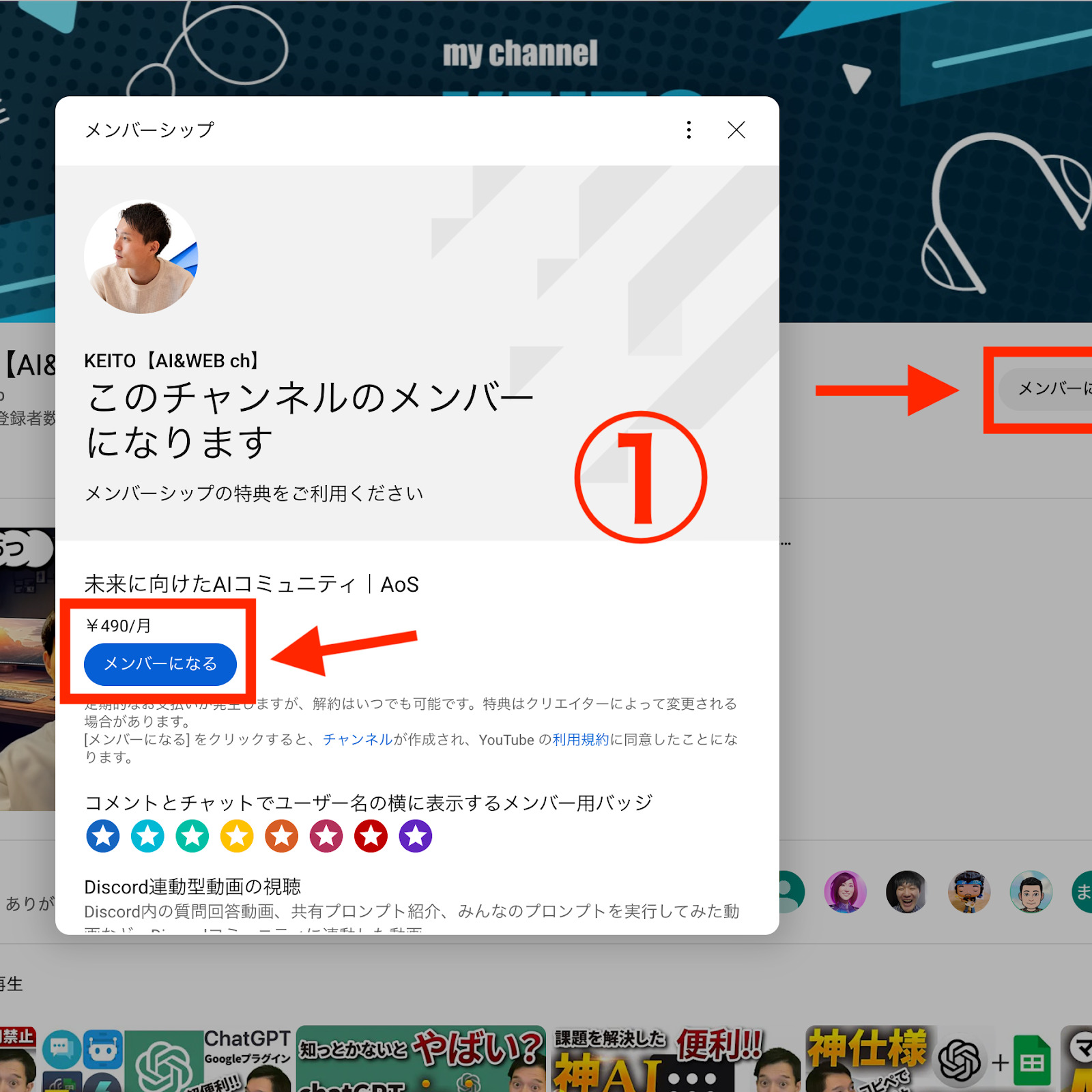Open the 便利!! 神AI video thumbnail
The image size is (1092, 1092).
(676, 1059)
